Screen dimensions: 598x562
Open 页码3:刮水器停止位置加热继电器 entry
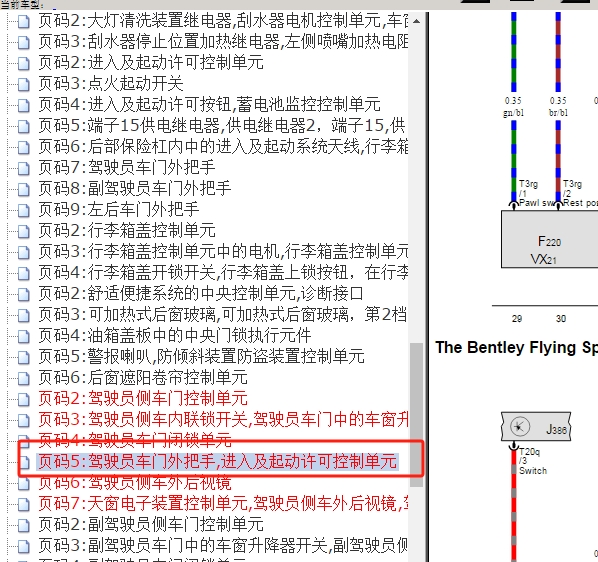223,42
